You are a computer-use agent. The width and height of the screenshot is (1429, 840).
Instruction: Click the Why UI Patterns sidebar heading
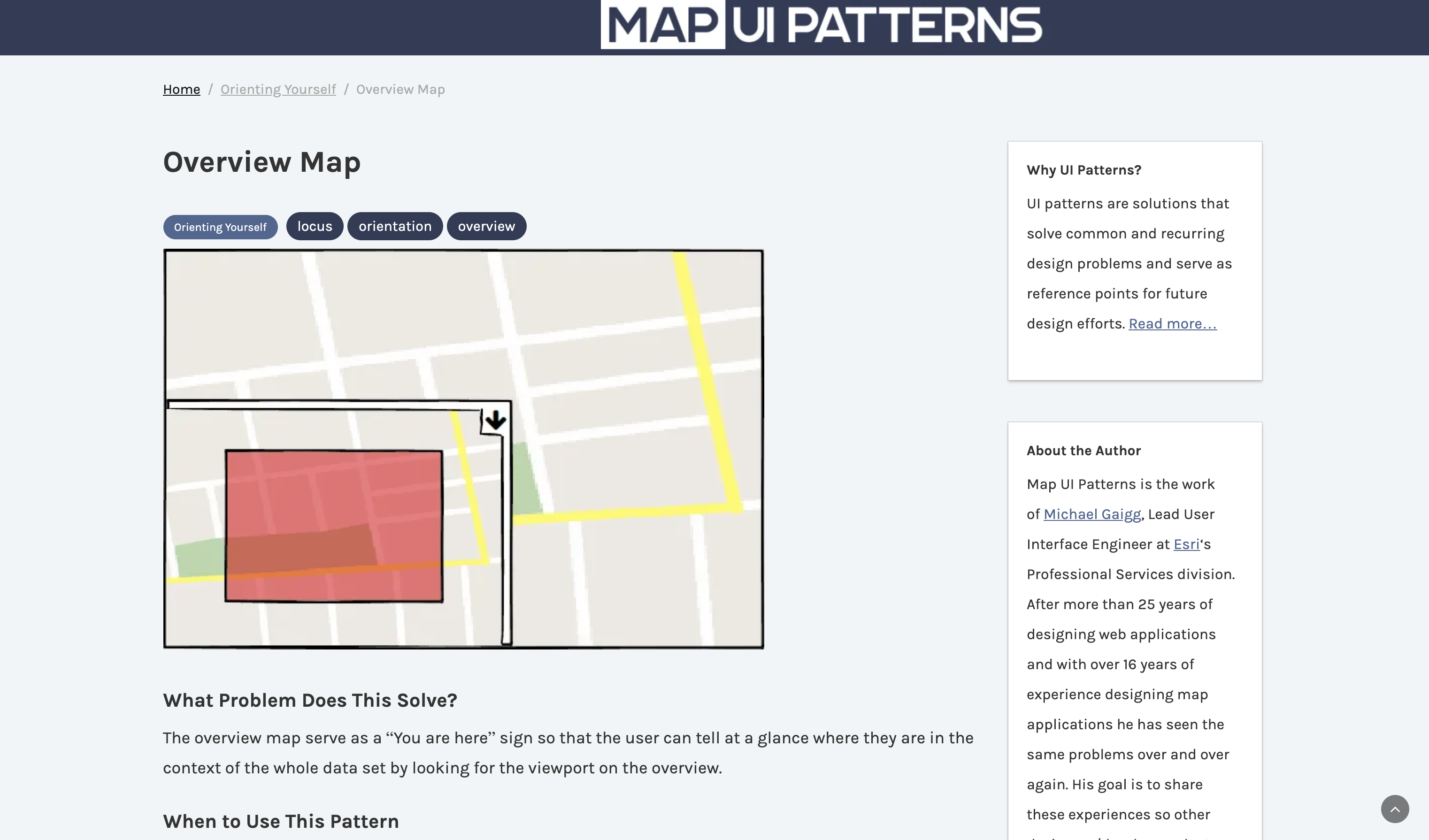point(1083,169)
